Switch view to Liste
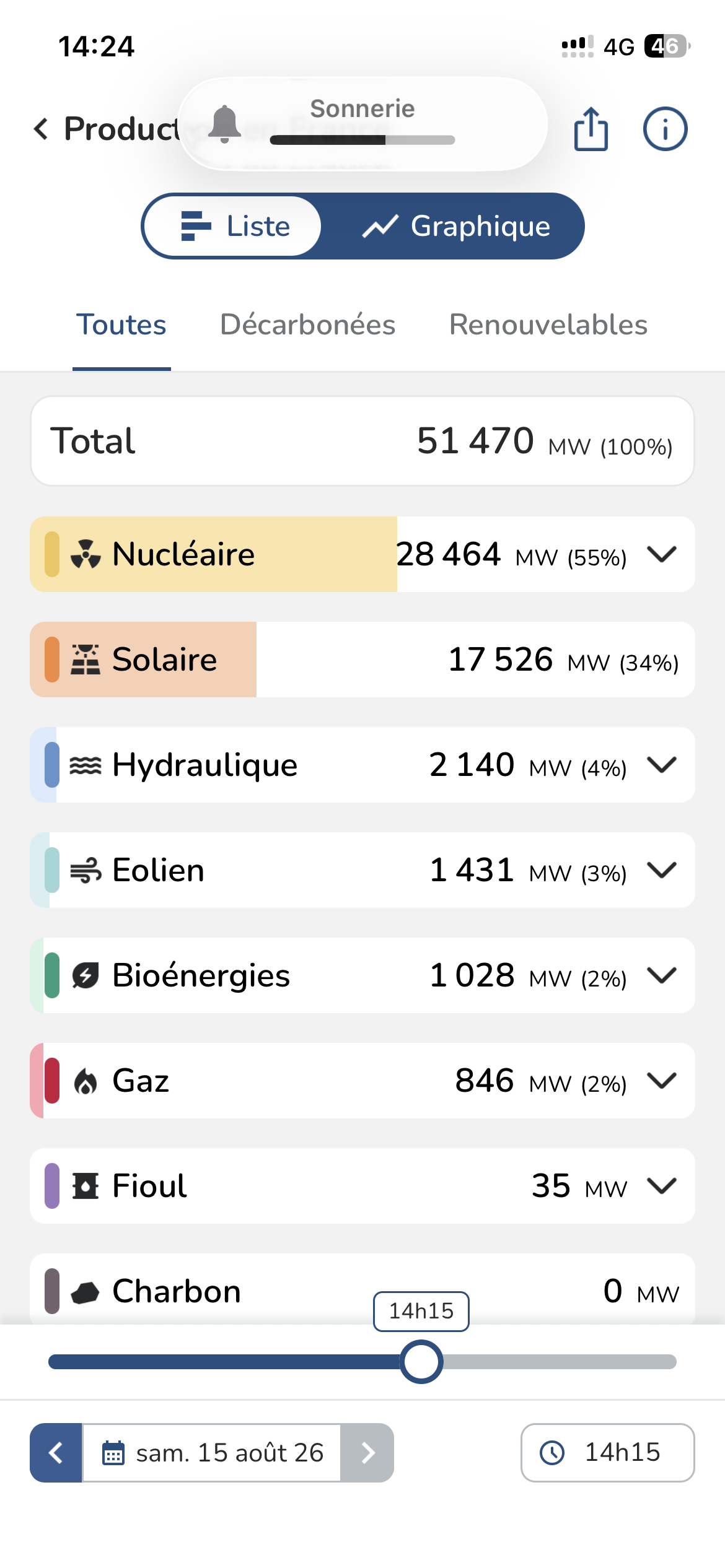This screenshot has height=1568, width=725. [x=233, y=226]
